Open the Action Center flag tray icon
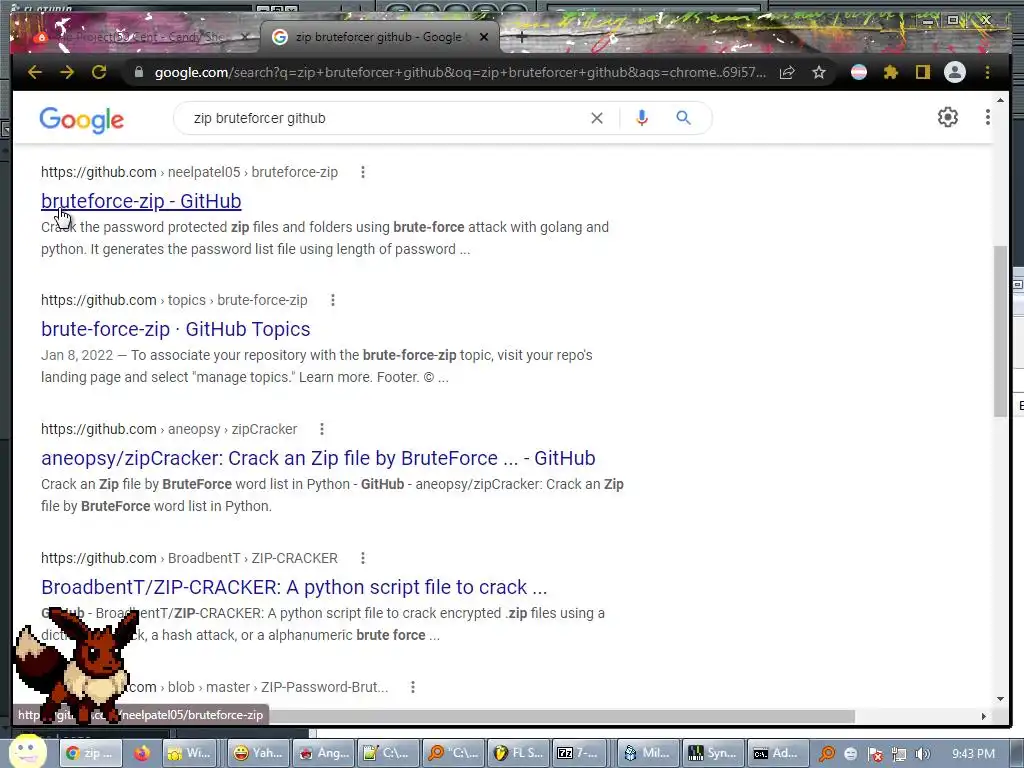This screenshot has width=1024, height=768. pyautogui.click(x=875, y=754)
